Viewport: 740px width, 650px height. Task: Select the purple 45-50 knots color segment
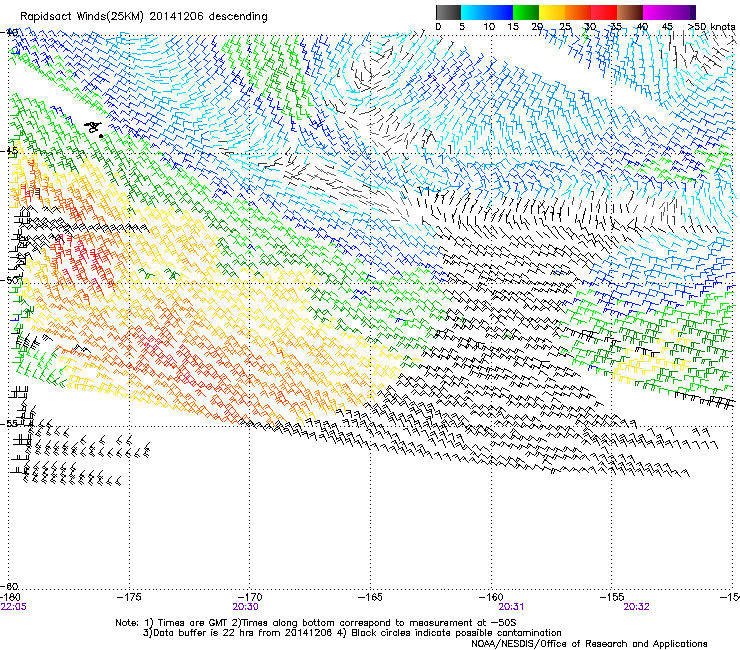point(681,12)
